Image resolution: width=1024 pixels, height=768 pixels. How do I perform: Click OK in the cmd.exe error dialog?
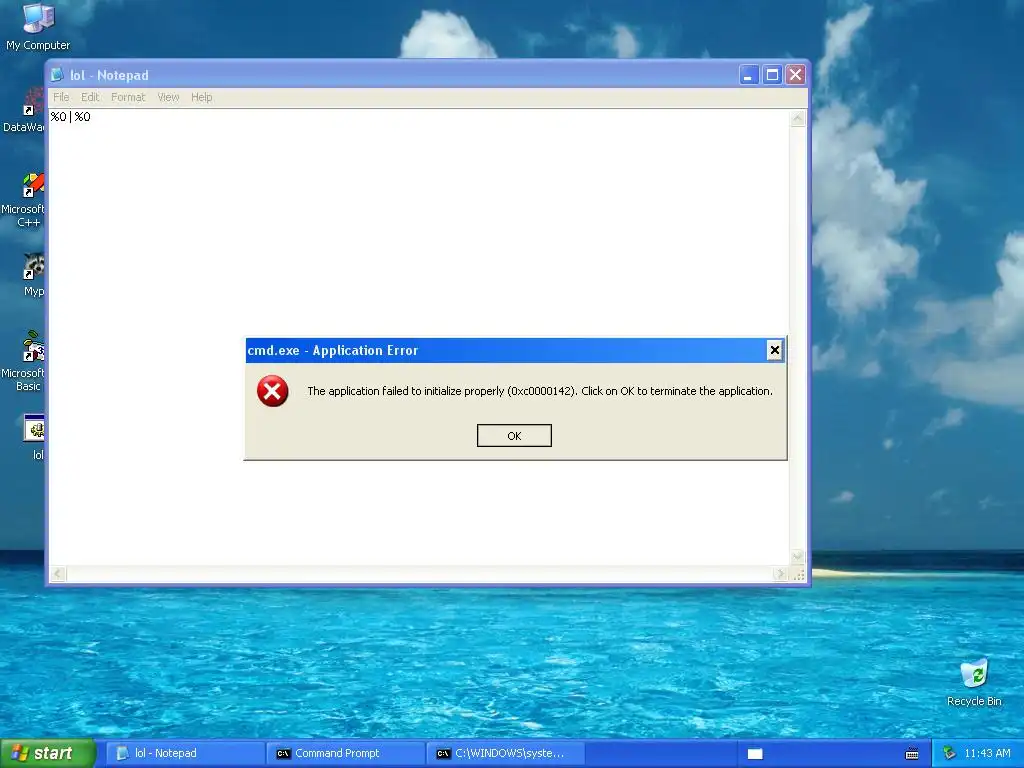(x=514, y=436)
